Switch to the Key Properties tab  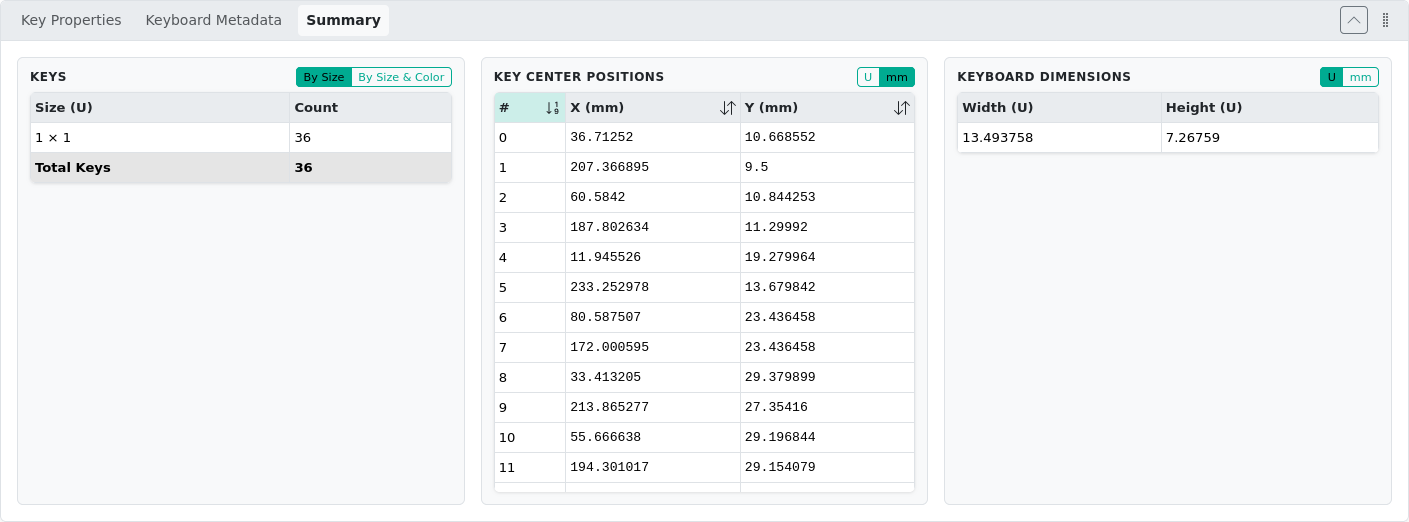point(71,20)
